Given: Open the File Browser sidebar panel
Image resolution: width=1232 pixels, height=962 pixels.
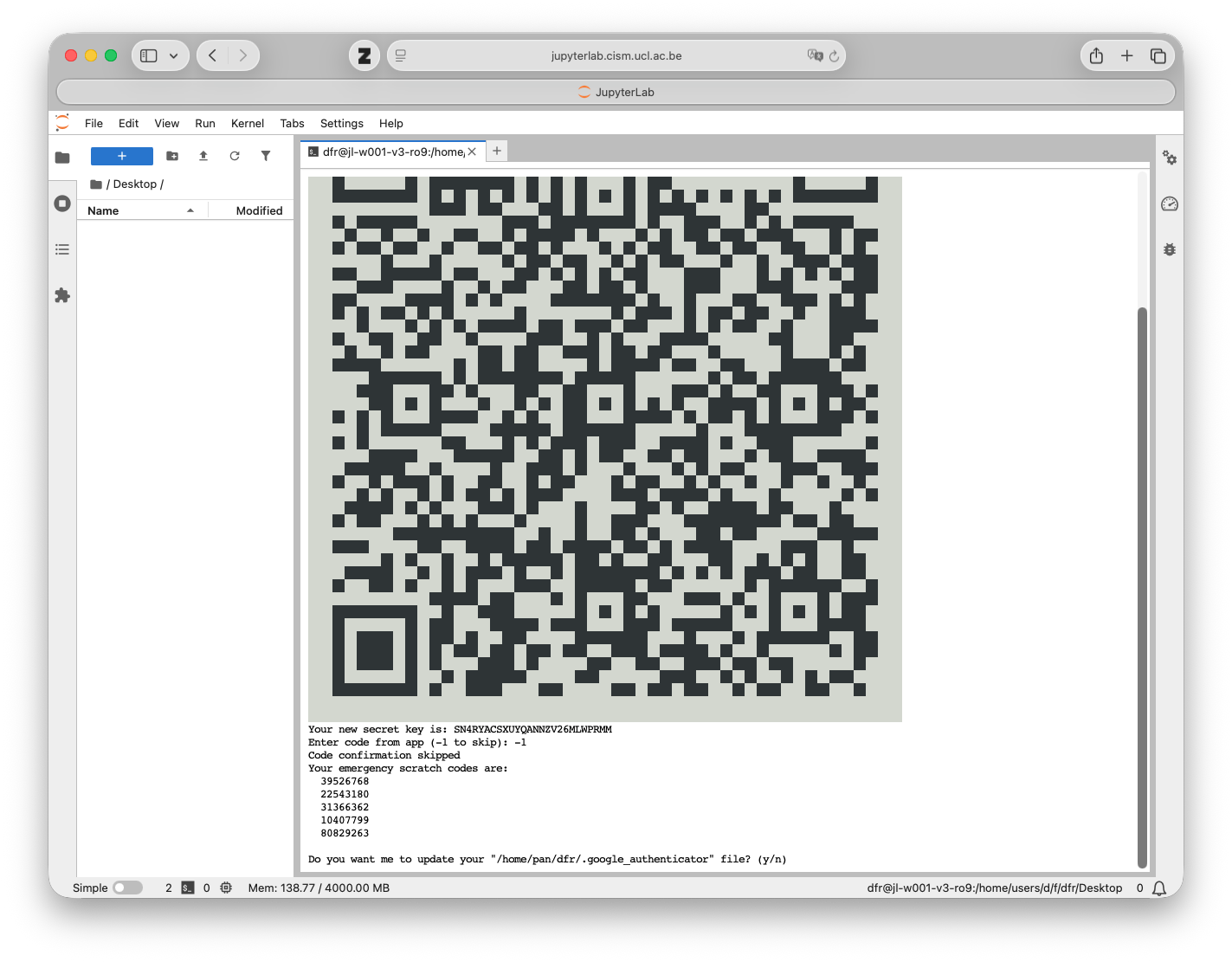Looking at the screenshot, I should pos(62,158).
